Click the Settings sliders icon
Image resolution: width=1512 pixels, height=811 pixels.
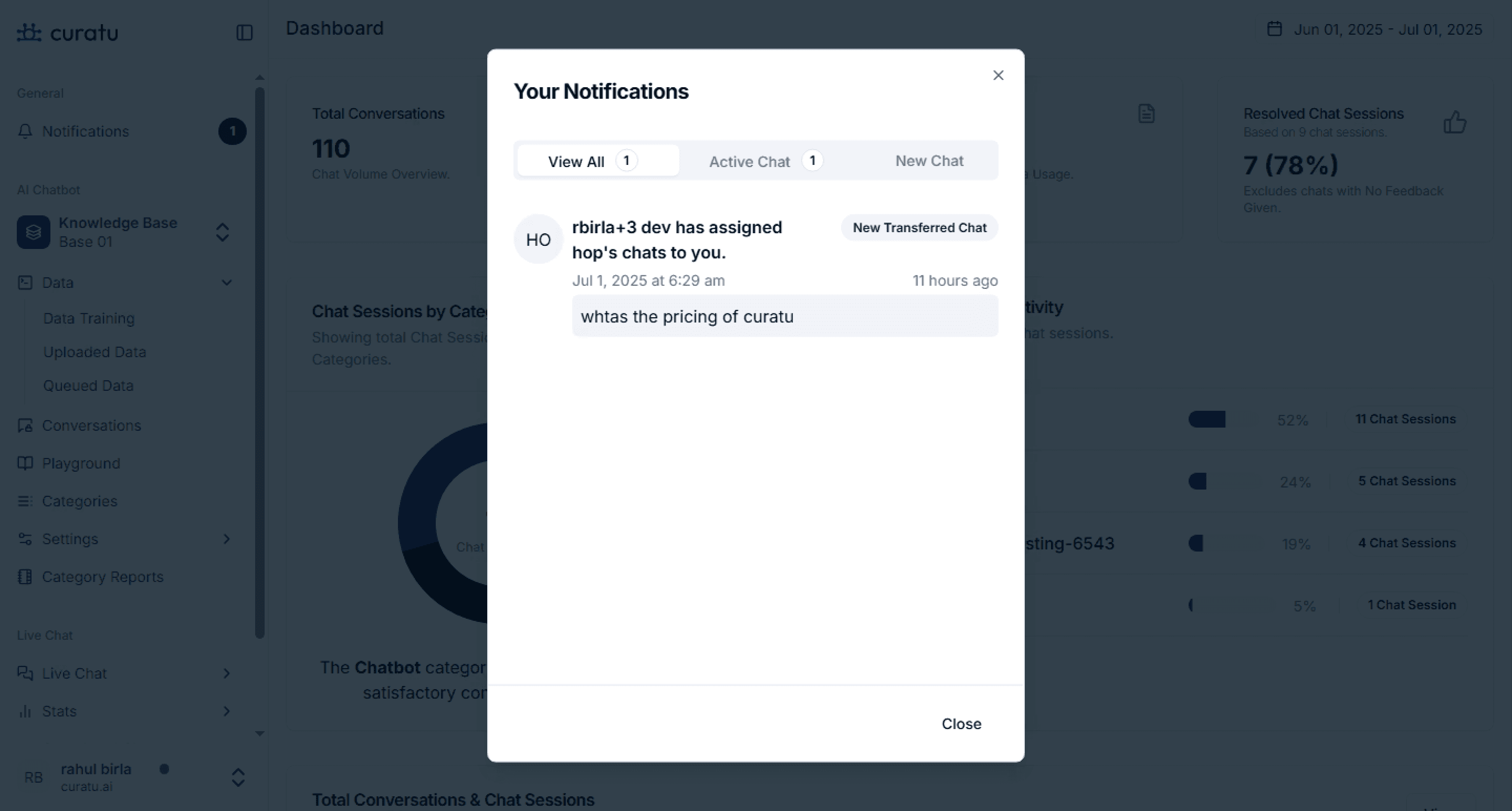click(x=25, y=538)
